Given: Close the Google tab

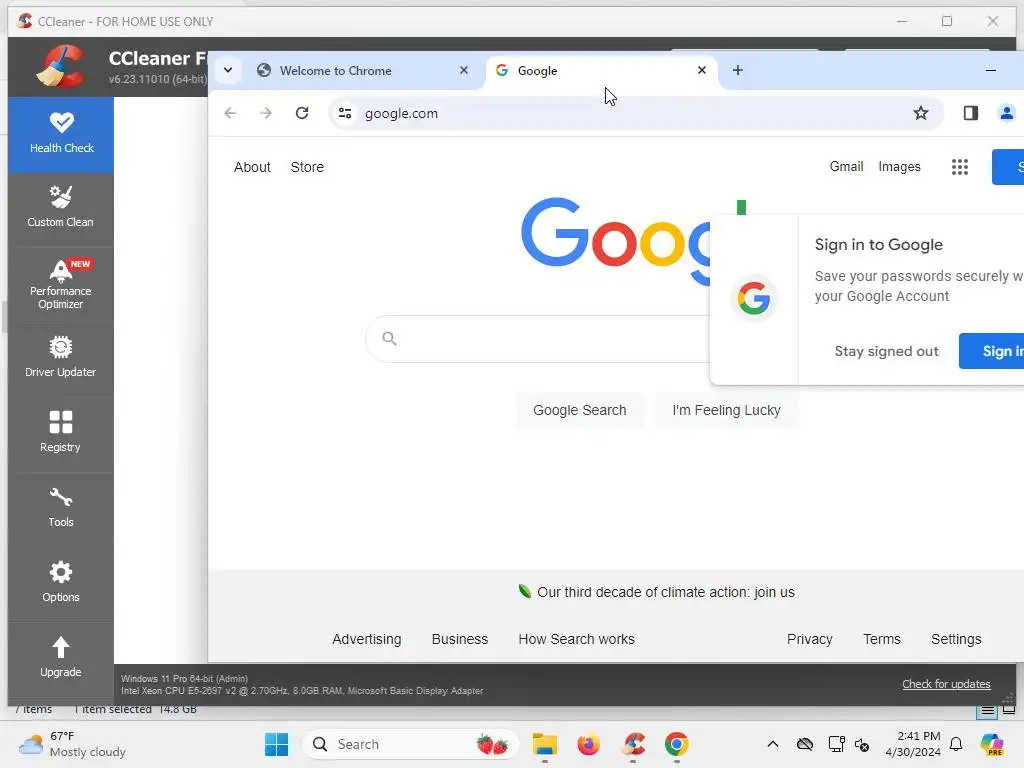Looking at the screenshot, I should pyautogui.click(x=701, y=70).
